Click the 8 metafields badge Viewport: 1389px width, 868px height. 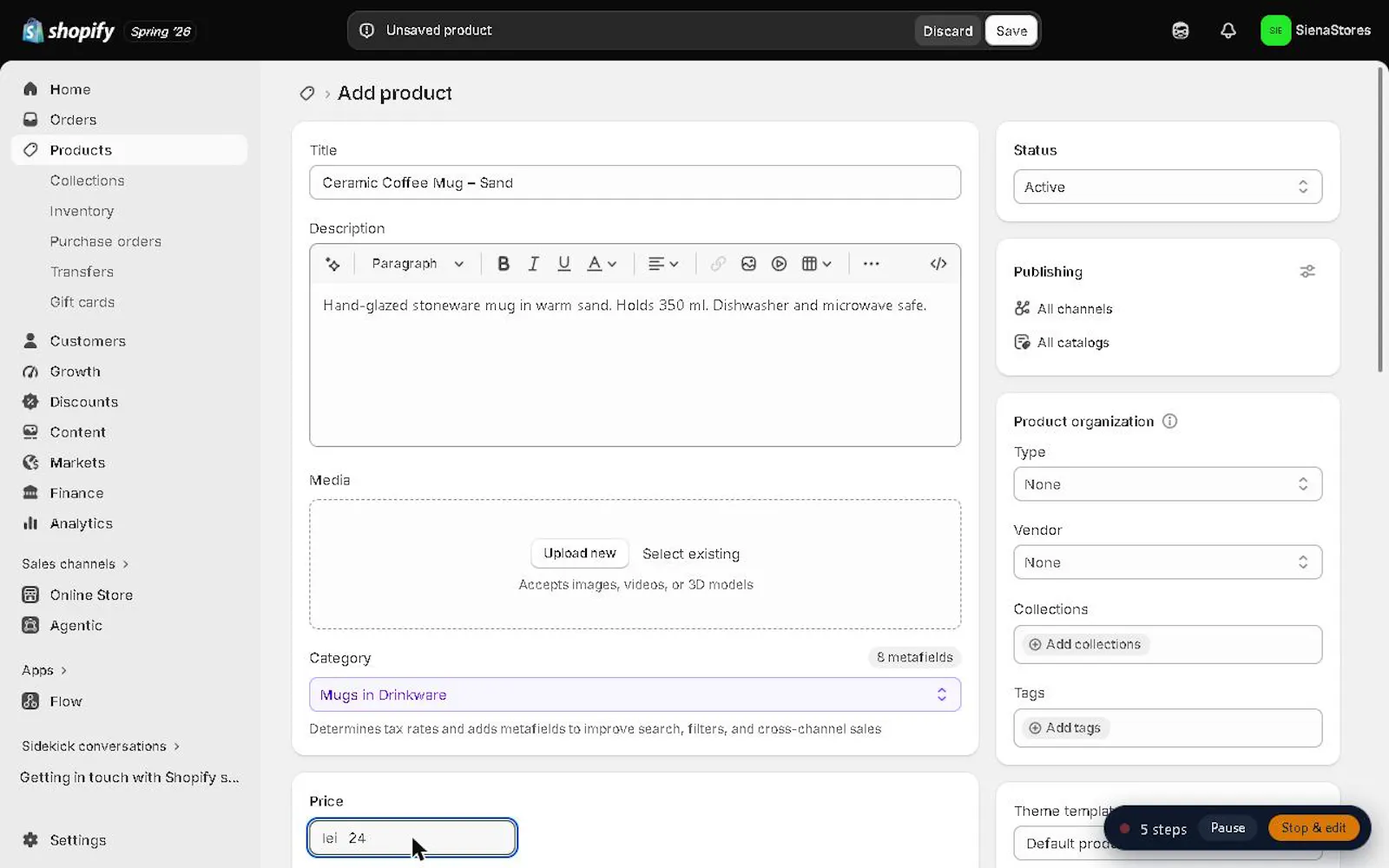pyautogui.click(x=914, y=657)
